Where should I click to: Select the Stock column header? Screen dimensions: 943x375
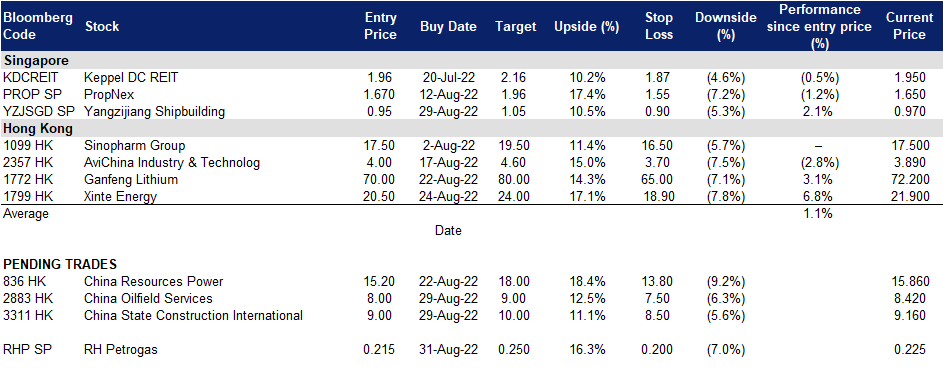point(102,26)
